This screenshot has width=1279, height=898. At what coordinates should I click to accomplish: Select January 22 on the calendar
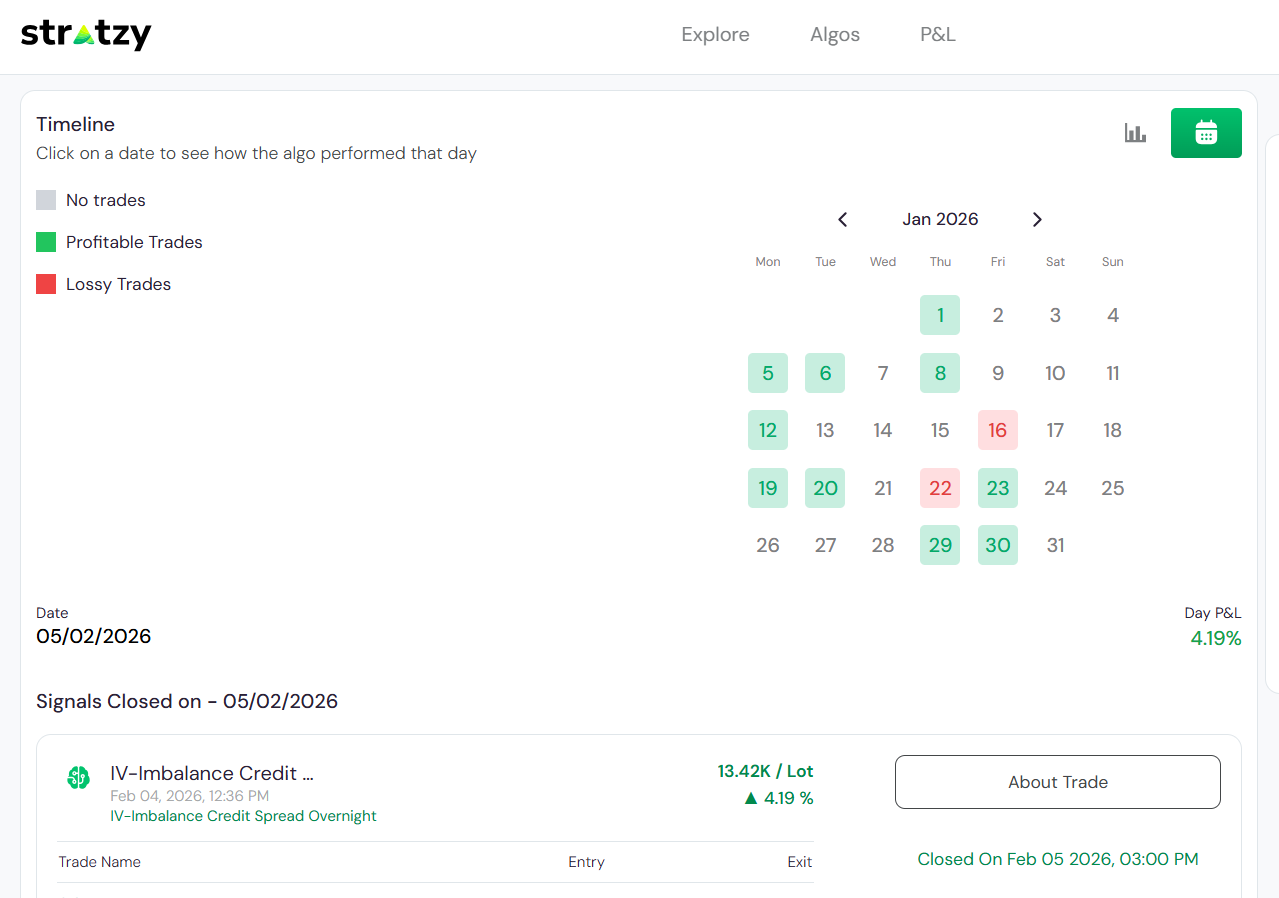click(940, 488)
